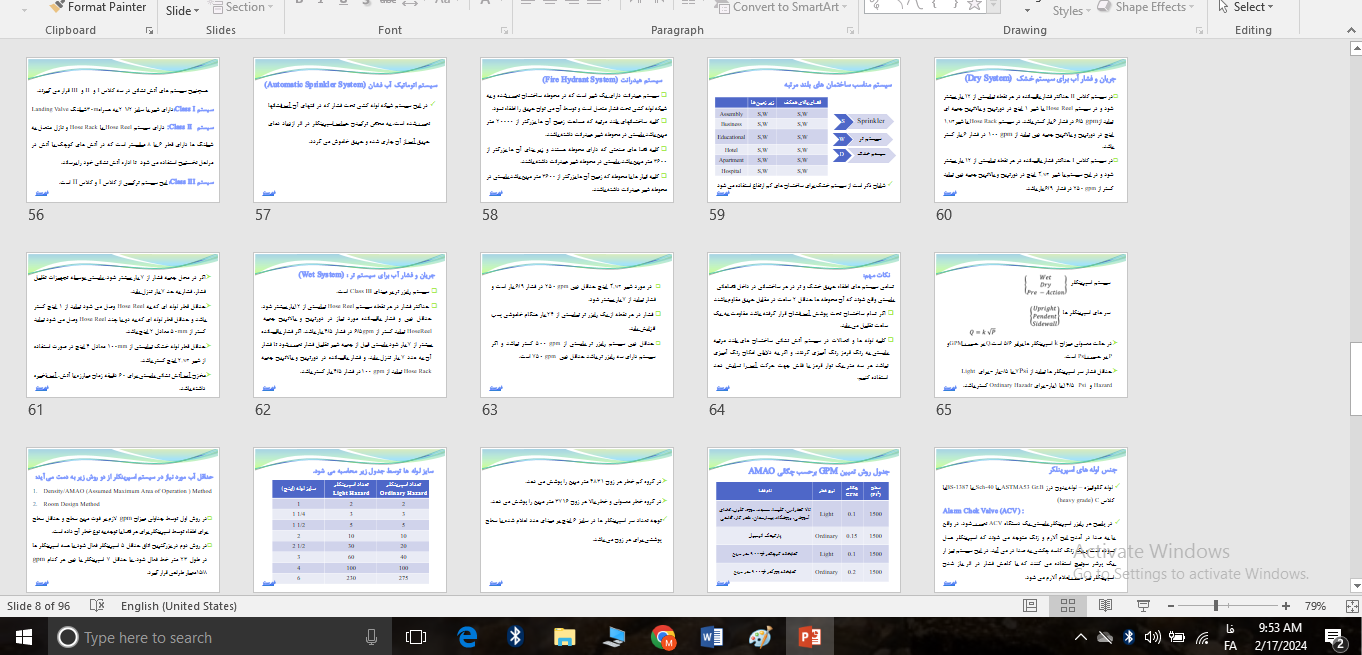Click the Slide 8 of 96 indicator
Screen dimensions: 1362x655
40,606
